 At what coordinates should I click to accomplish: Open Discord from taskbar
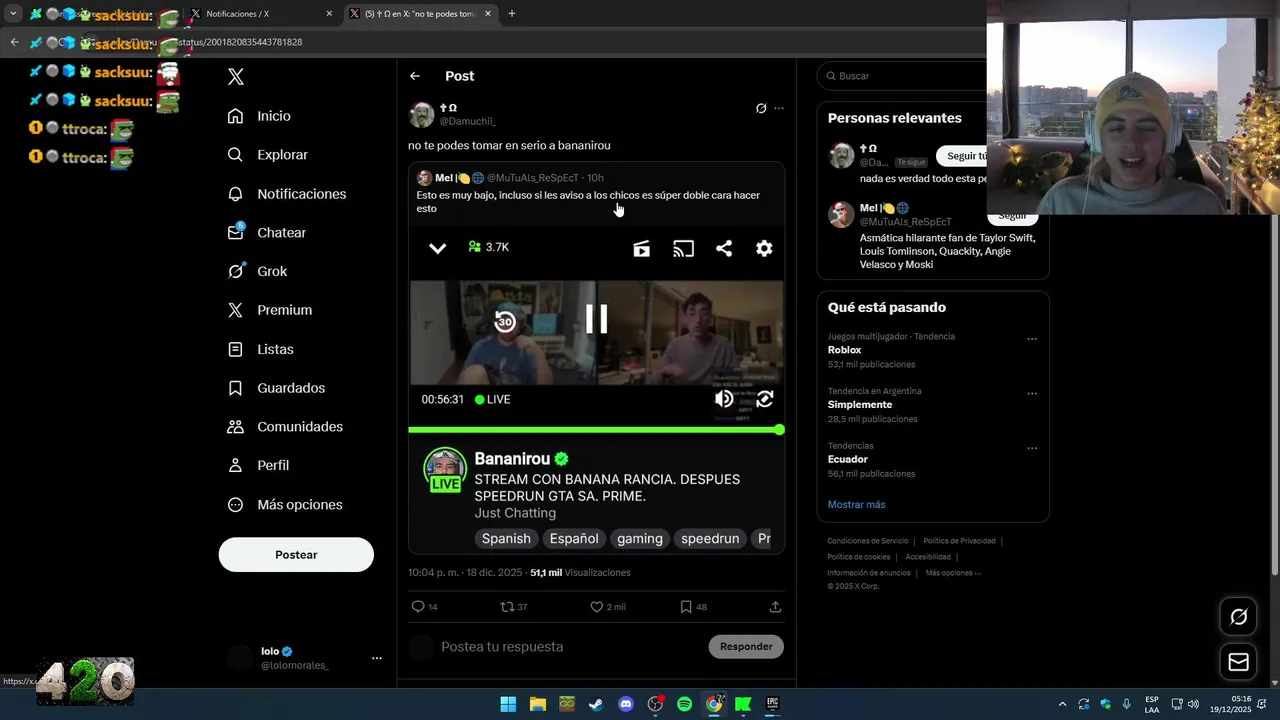coord(626,704)
